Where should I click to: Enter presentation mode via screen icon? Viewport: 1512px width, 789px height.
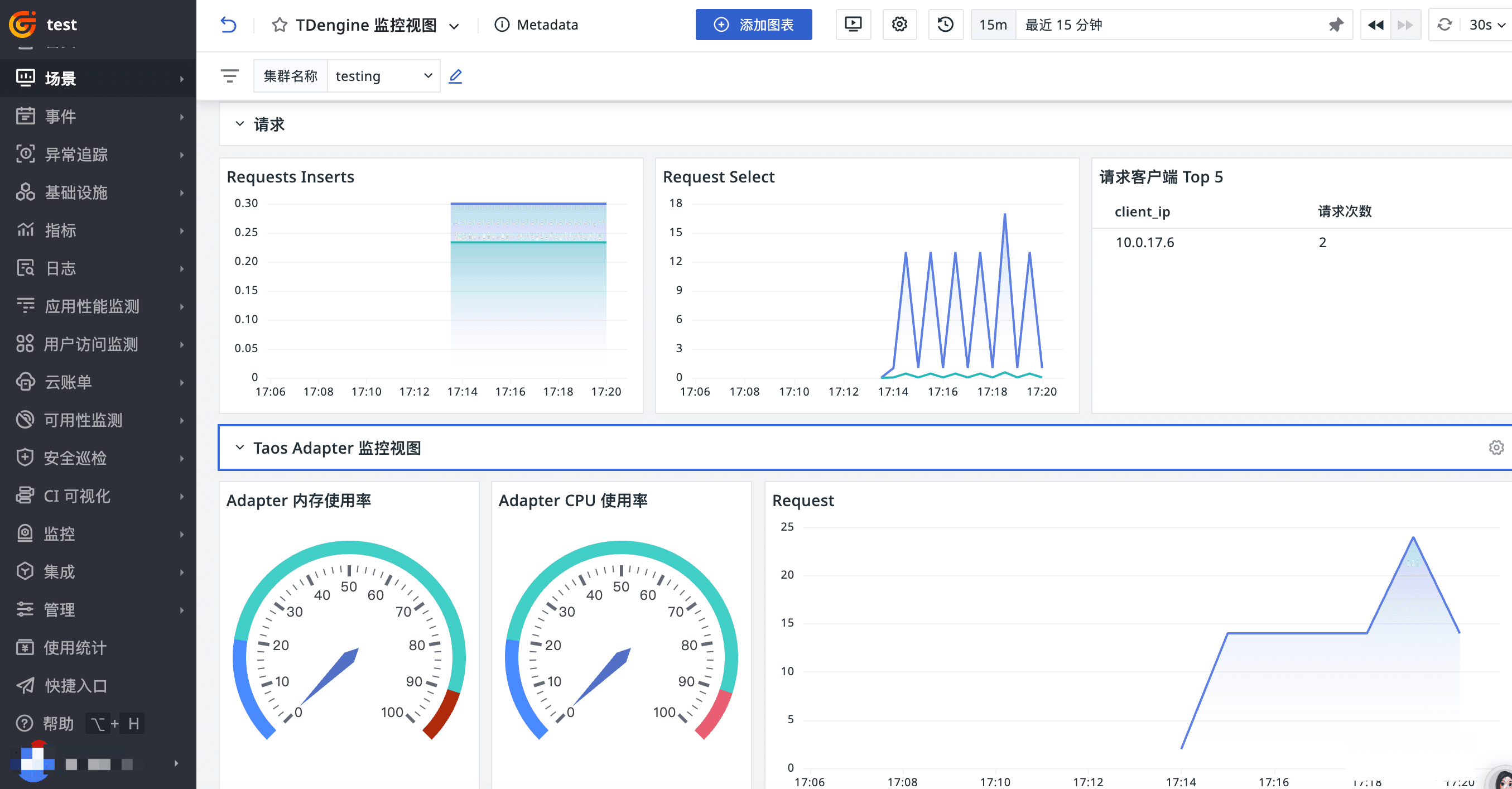coord(853,25)
